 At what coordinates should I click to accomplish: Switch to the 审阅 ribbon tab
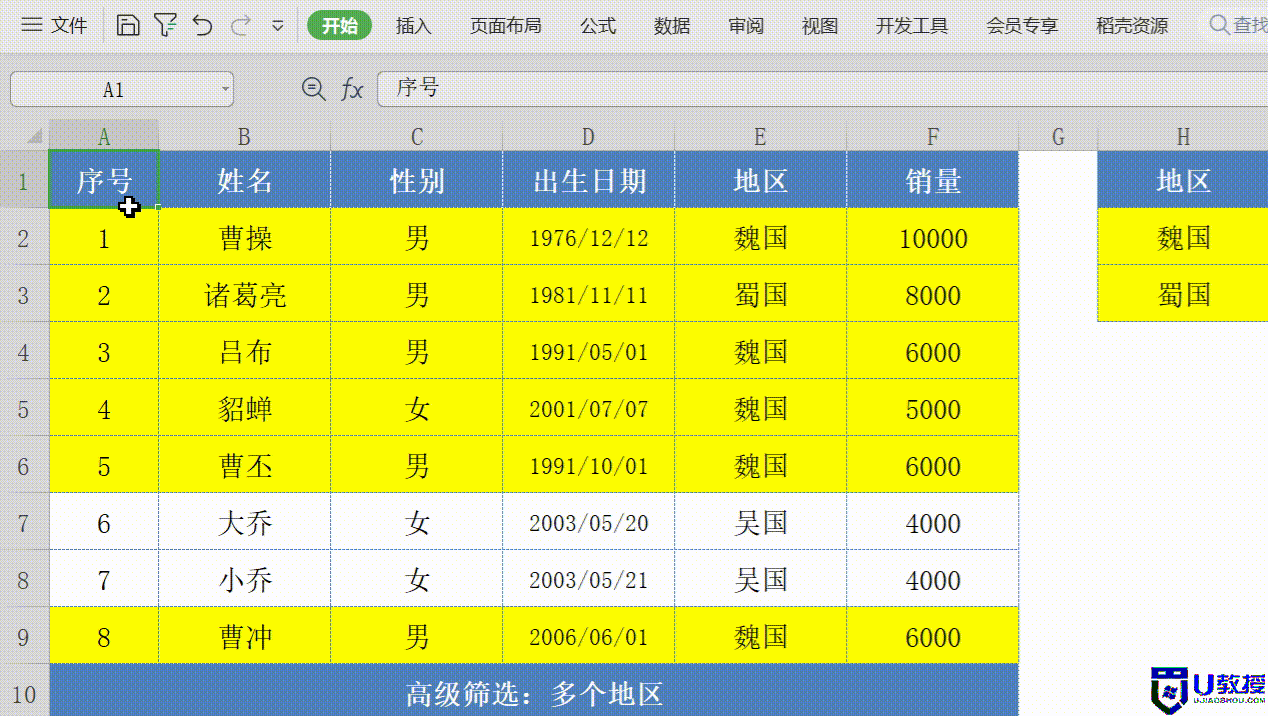[746, 26]
